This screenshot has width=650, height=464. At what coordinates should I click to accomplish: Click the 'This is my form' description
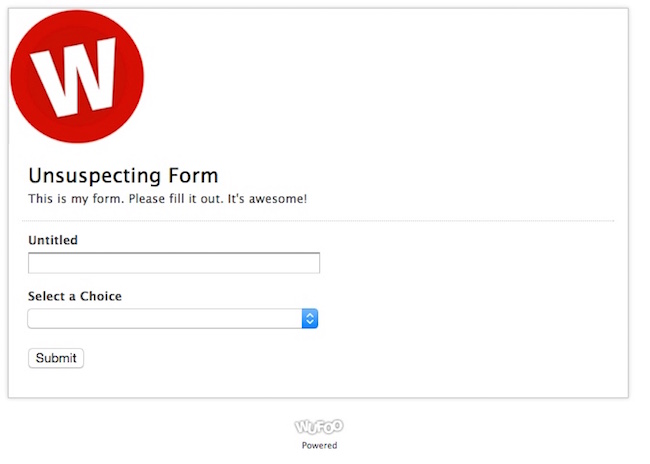167,199
